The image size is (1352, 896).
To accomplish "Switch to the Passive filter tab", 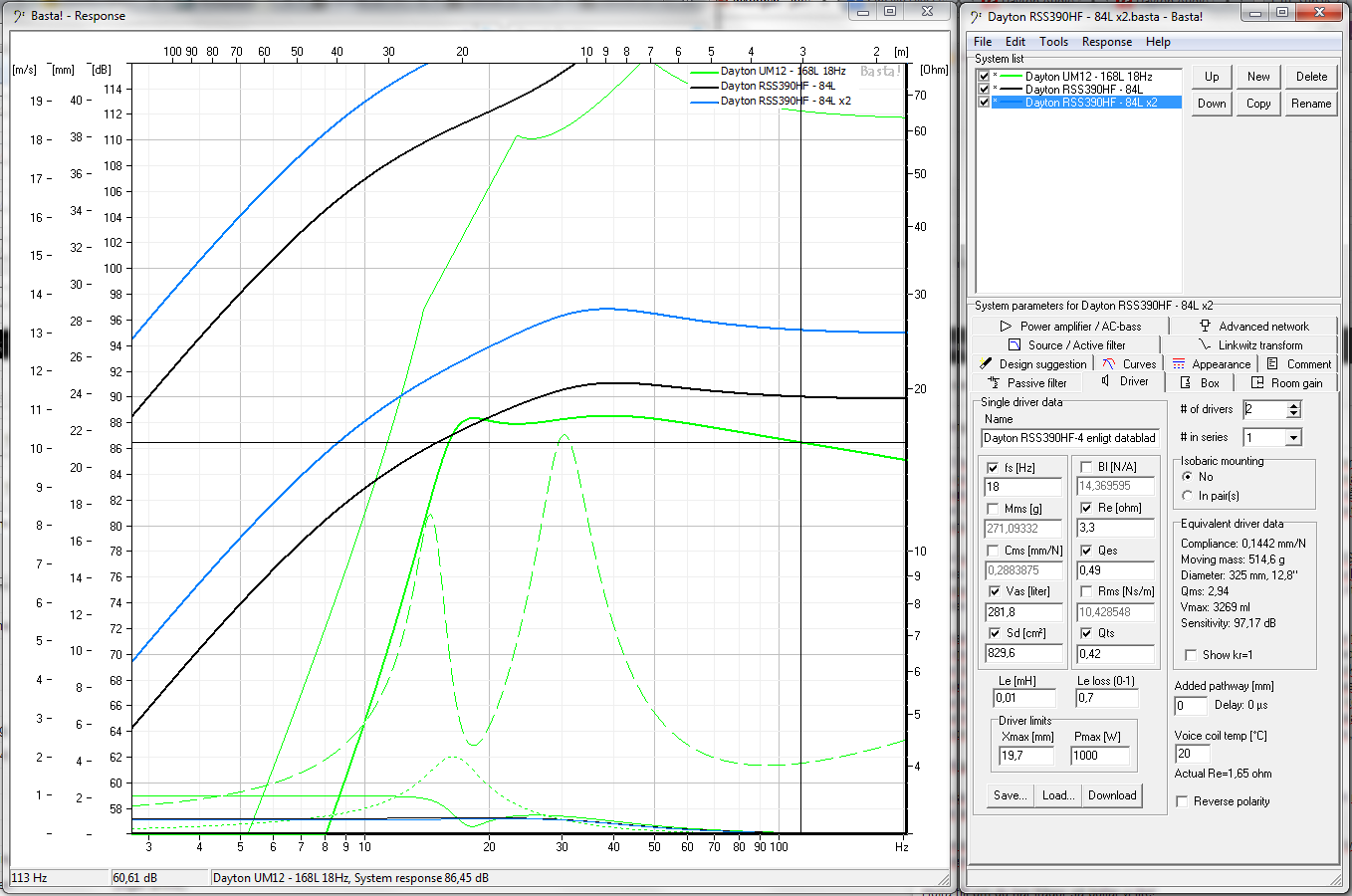I will coord(1026,383).
